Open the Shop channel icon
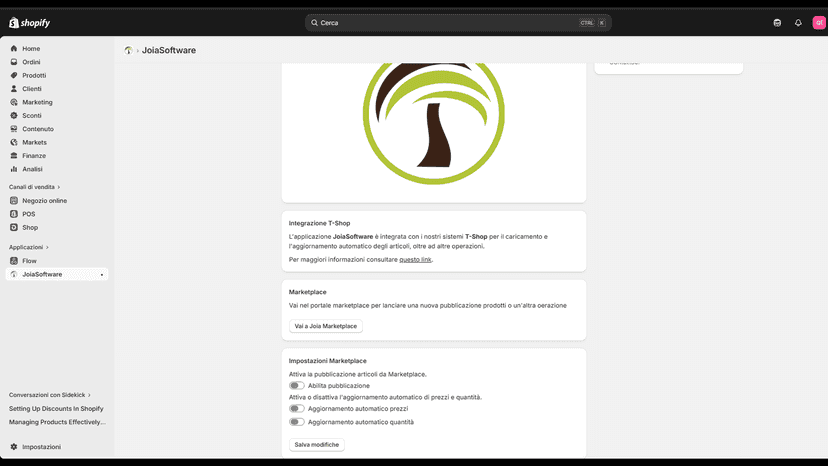 click(x=14, y=227)
